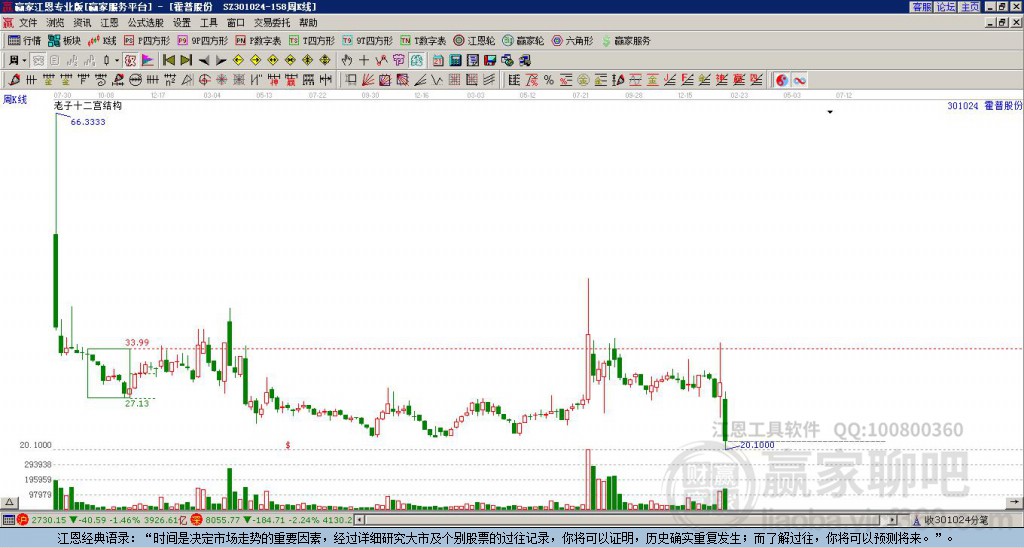The image size is (1024, 548).
Task: Expand the 月 period dropdown arrow
Action: [24, 60]
